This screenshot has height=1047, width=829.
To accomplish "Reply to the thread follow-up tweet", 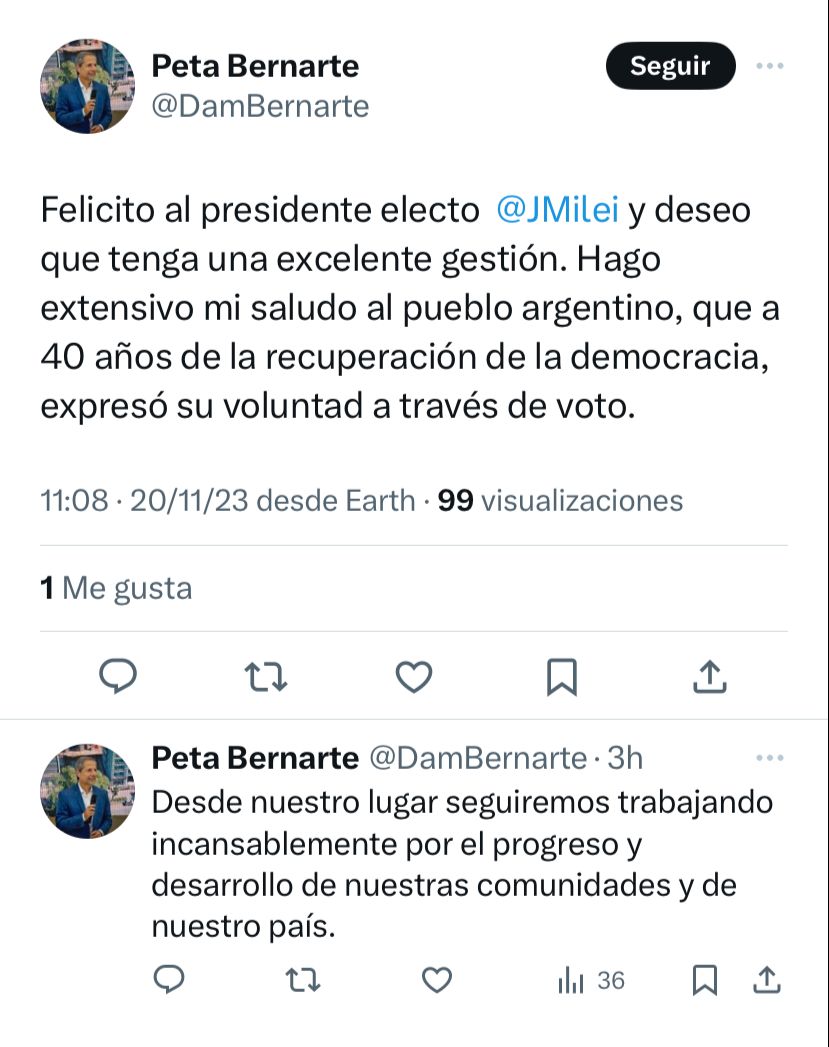I will click(x=169, y=980).
